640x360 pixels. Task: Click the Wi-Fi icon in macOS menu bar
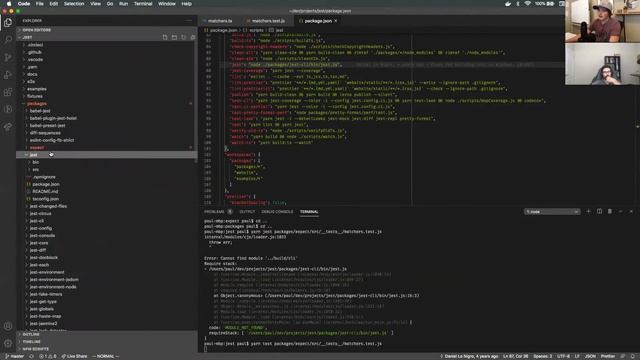coord(528,4)
